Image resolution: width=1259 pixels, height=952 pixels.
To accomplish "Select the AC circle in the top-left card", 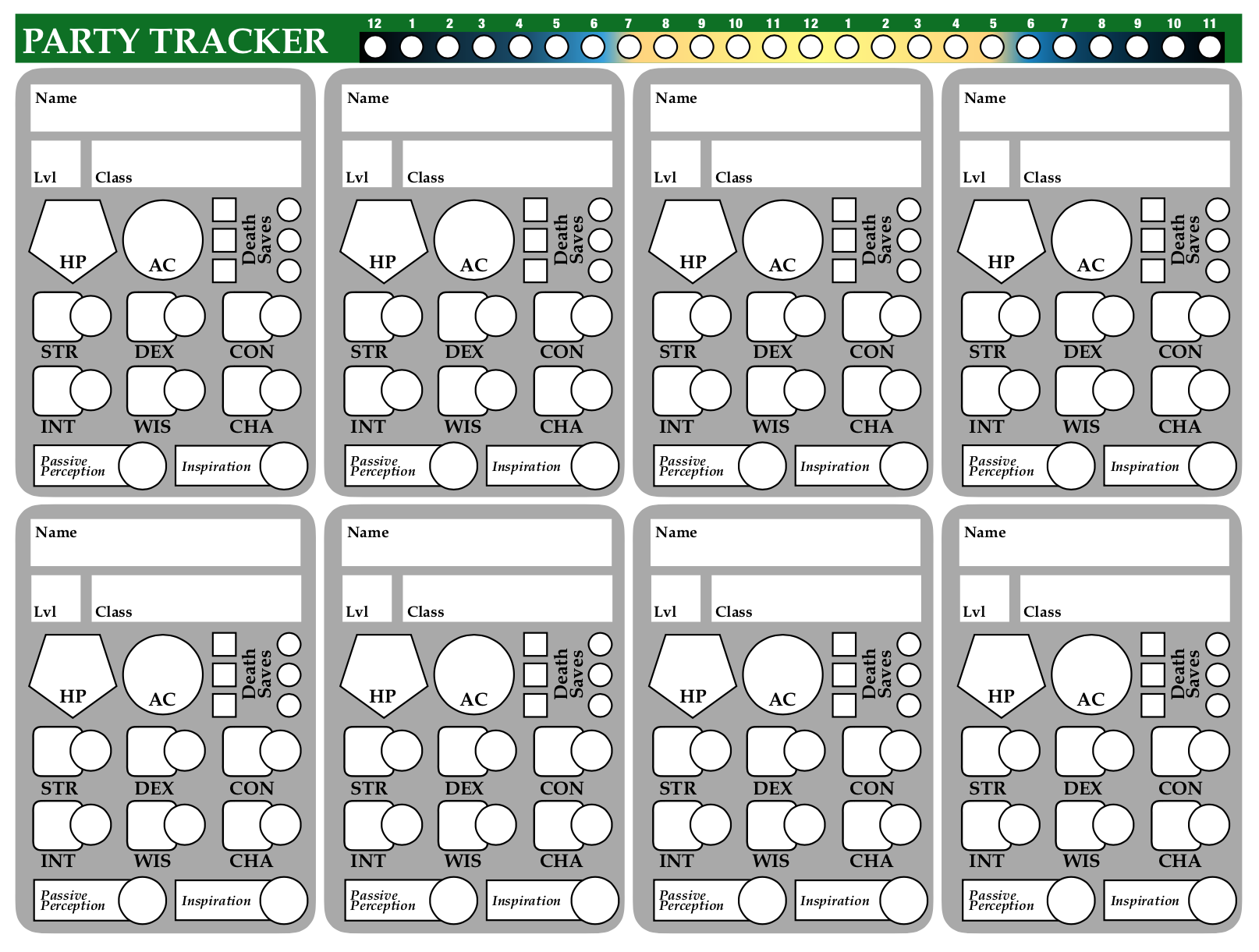I will 161,240.
